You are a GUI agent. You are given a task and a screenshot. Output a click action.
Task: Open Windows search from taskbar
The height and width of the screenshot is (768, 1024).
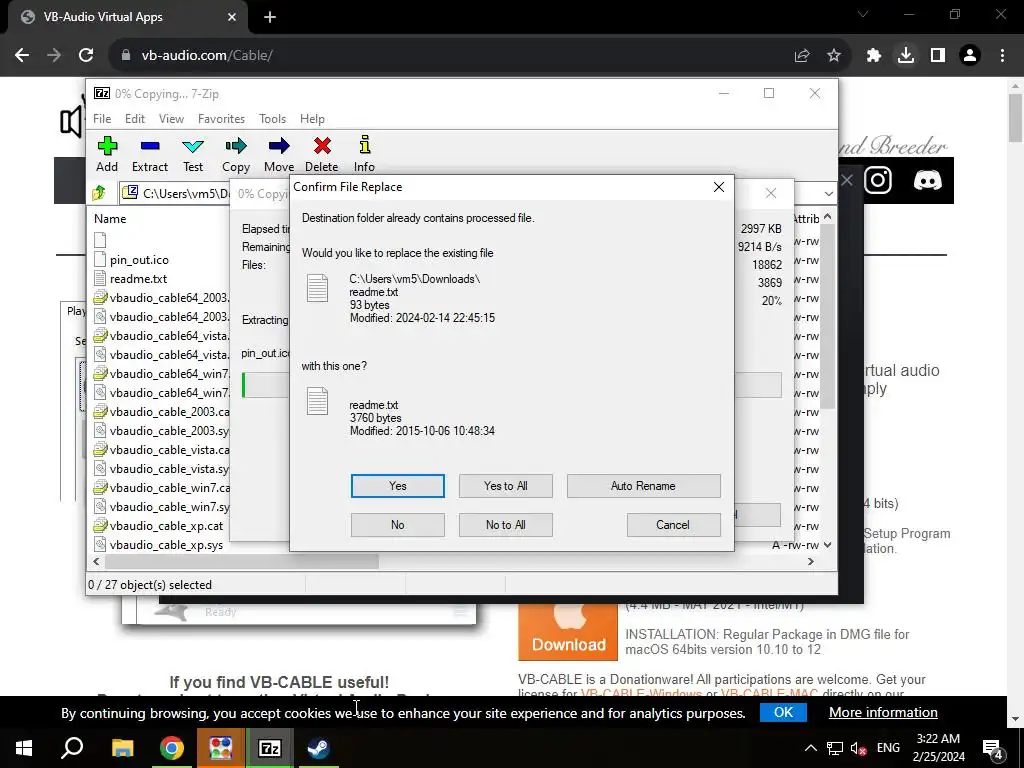(72, 748)
